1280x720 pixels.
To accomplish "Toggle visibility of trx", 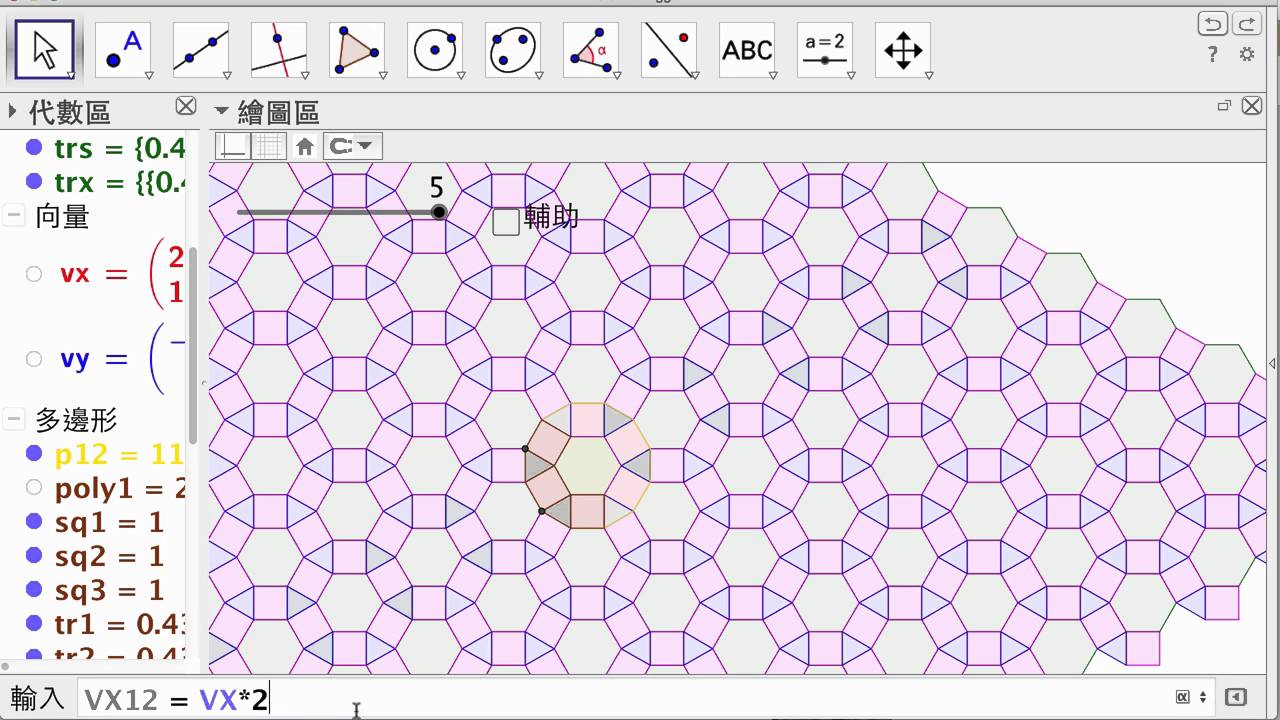I will pyautogui.click(x=34, y=182).
